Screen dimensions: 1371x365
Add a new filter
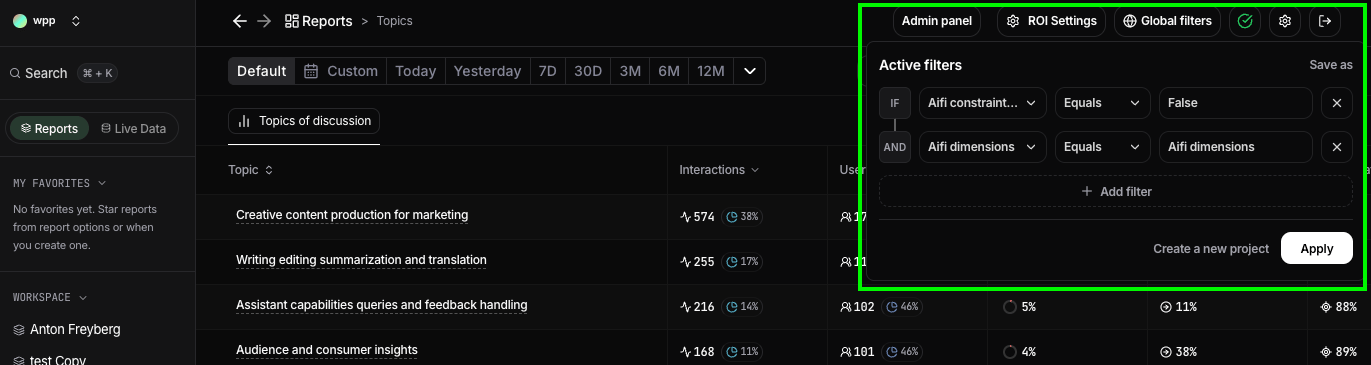click(x=1116, y=191)
